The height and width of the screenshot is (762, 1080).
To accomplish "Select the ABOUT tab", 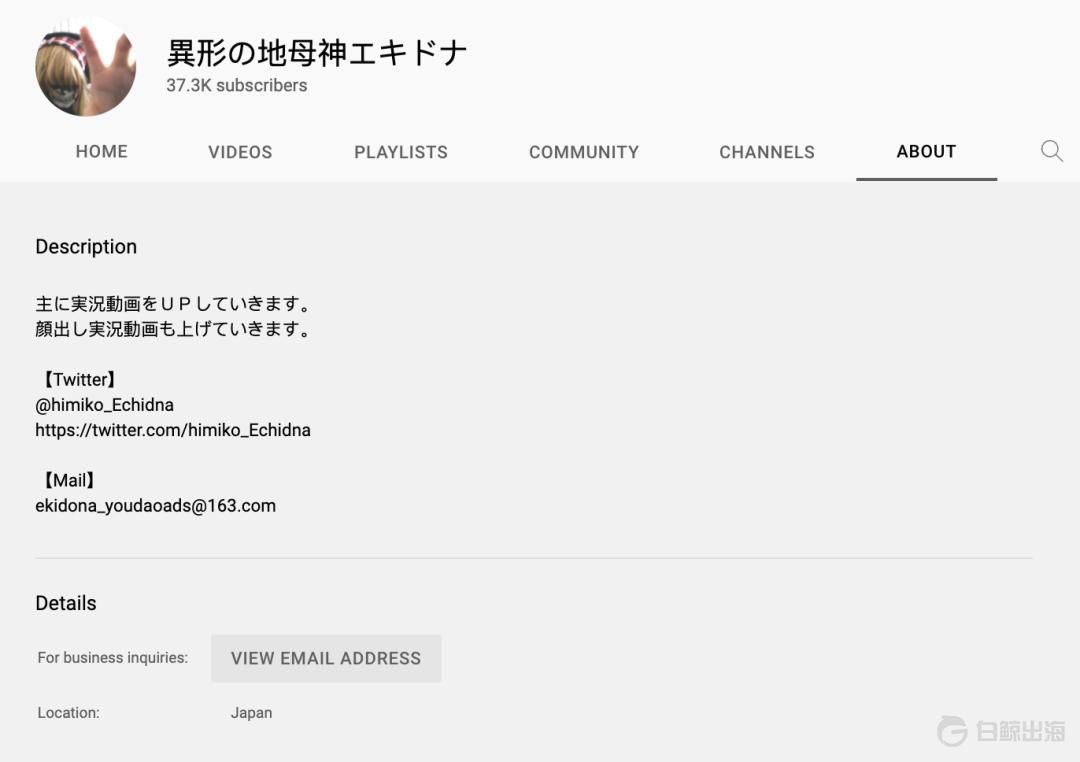I will [926, 152].
